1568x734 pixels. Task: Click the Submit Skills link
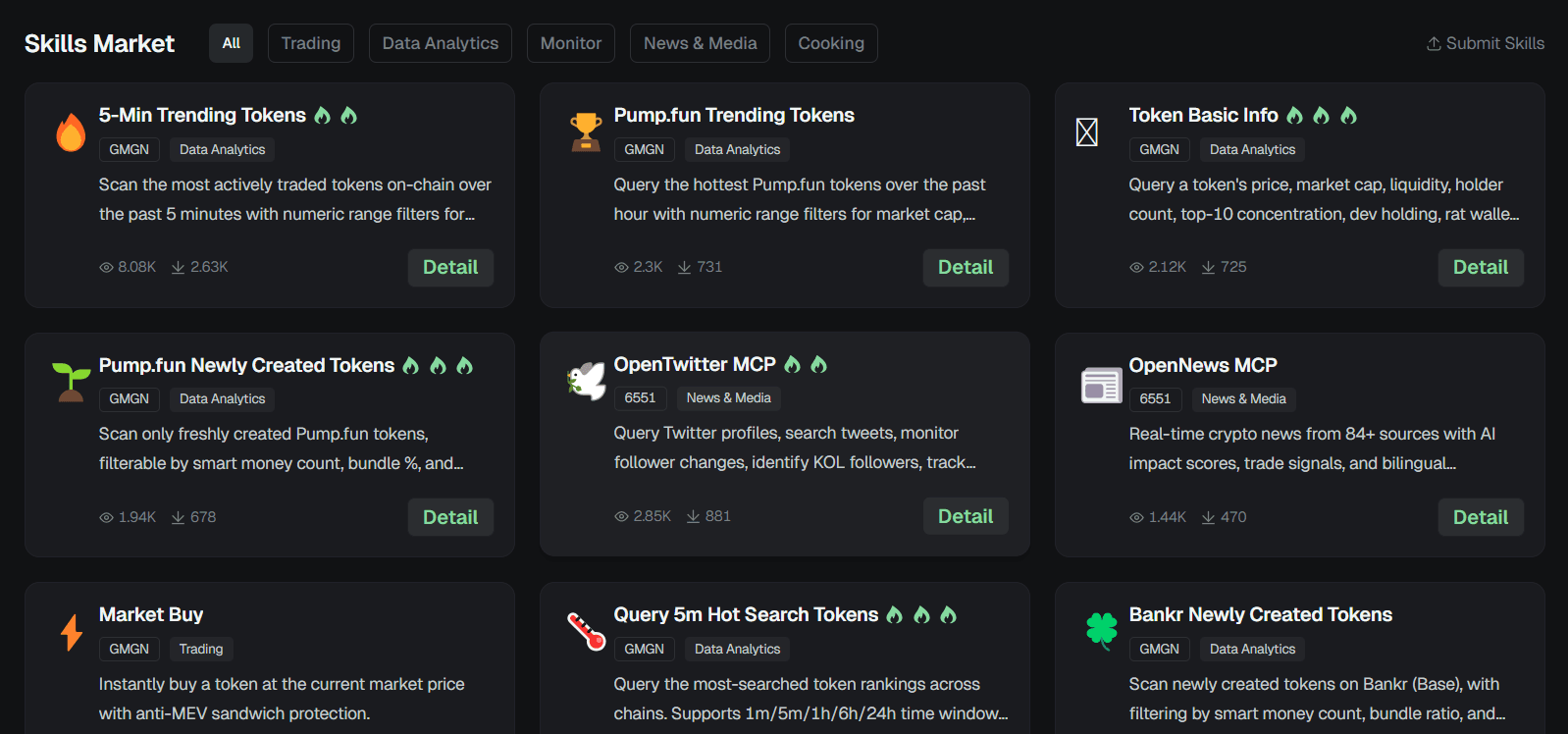pyautogui.click(x=1486, y=43)
